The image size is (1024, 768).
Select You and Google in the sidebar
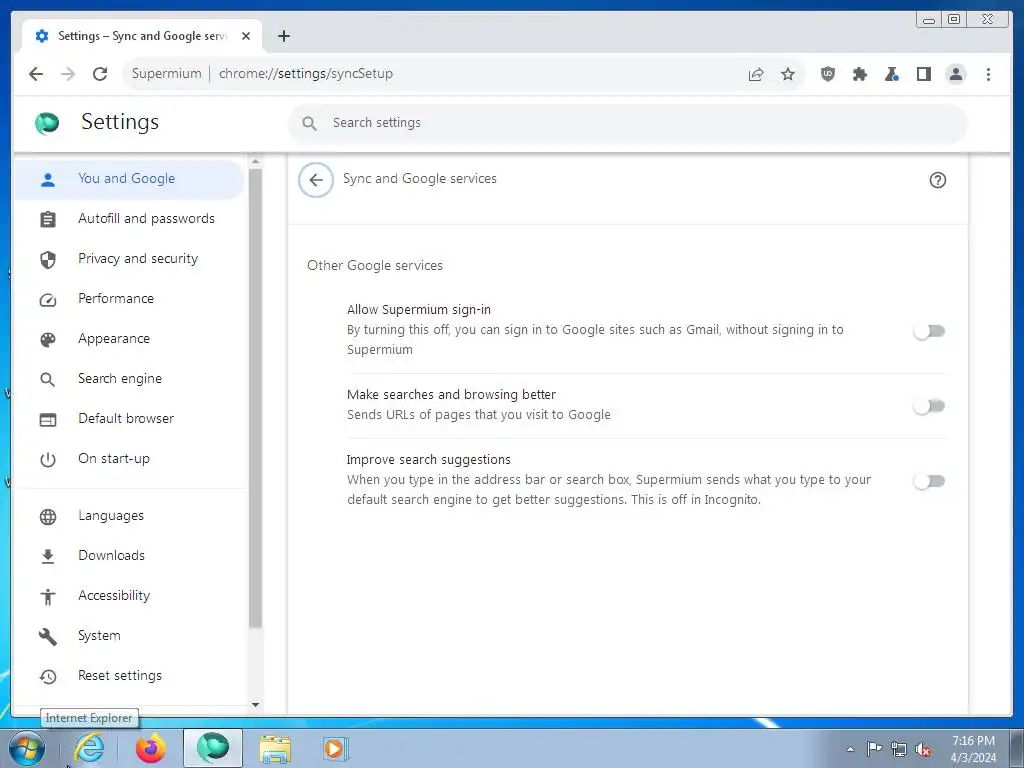pos(129,179)
